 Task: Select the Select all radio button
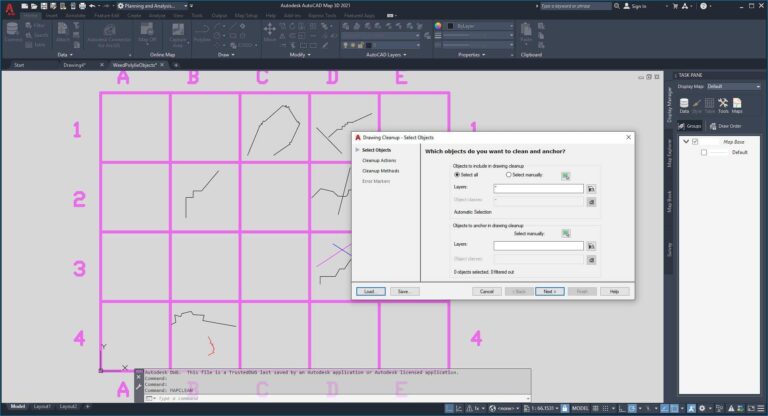click(457, 174)
